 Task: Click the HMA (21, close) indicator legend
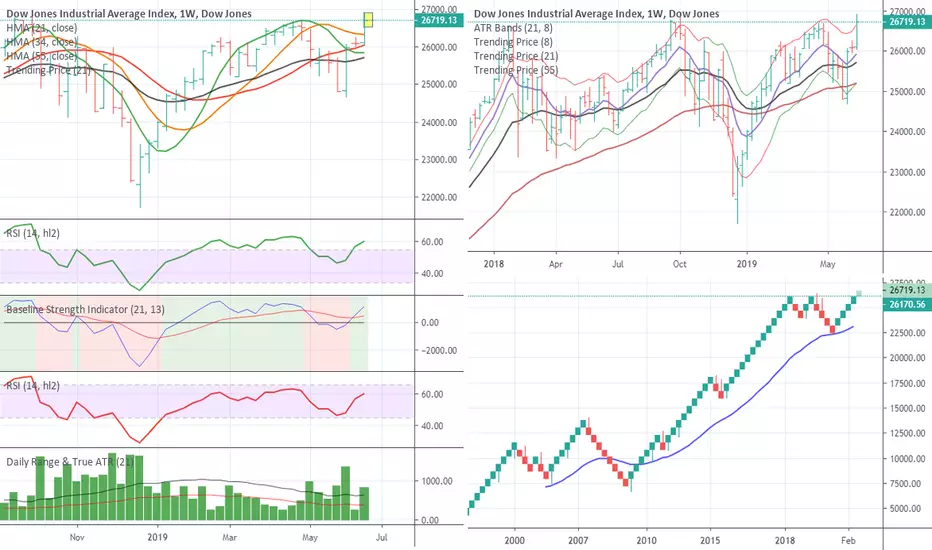point(42,27)
